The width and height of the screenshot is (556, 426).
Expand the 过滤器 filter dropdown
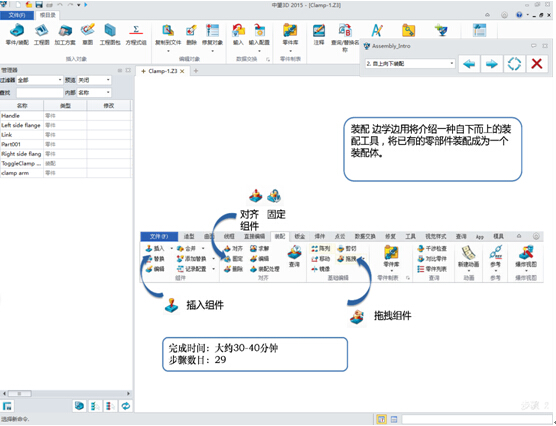(x=40, y=80)
